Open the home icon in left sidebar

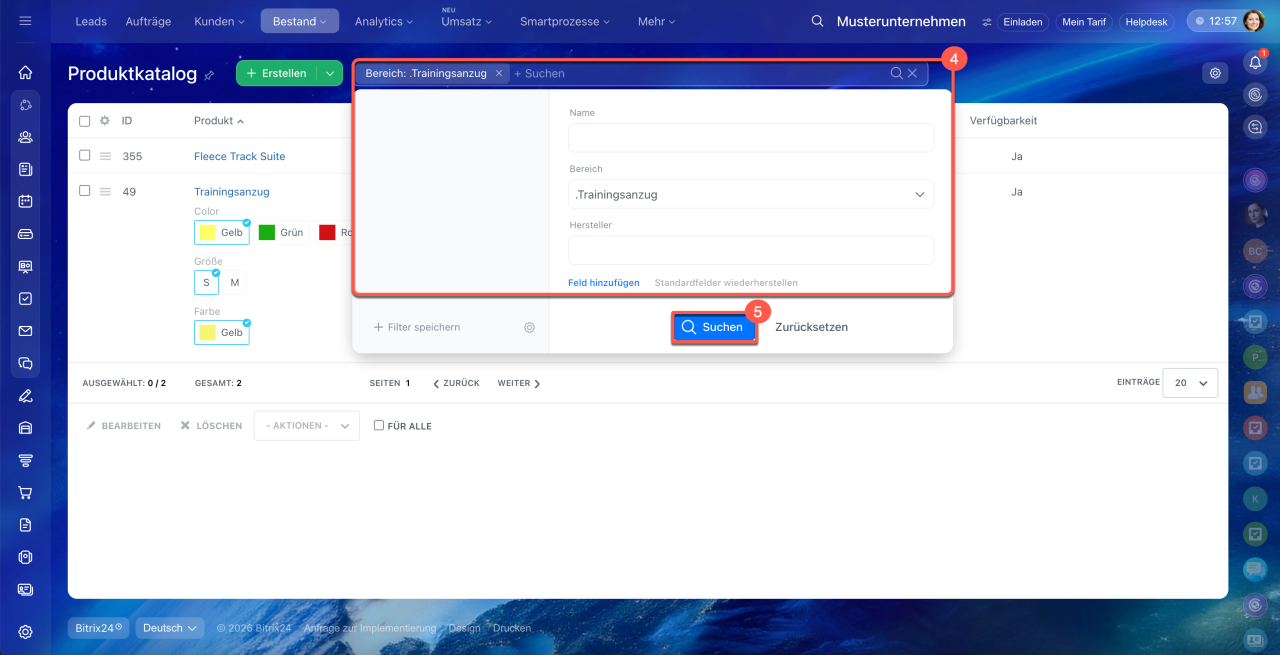click(x=26, y=72)
